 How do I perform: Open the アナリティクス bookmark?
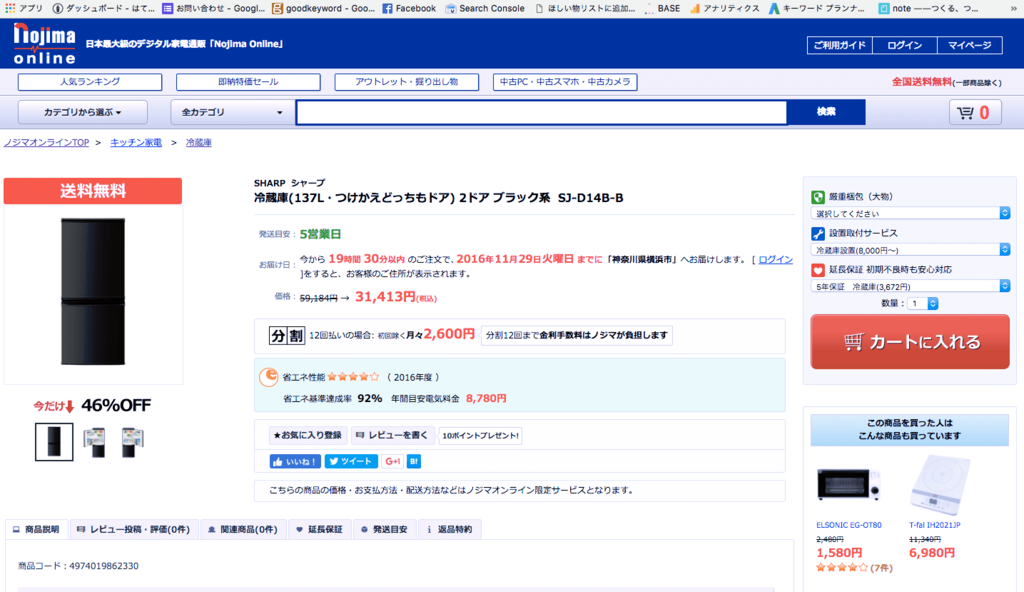tap(724, 8)
